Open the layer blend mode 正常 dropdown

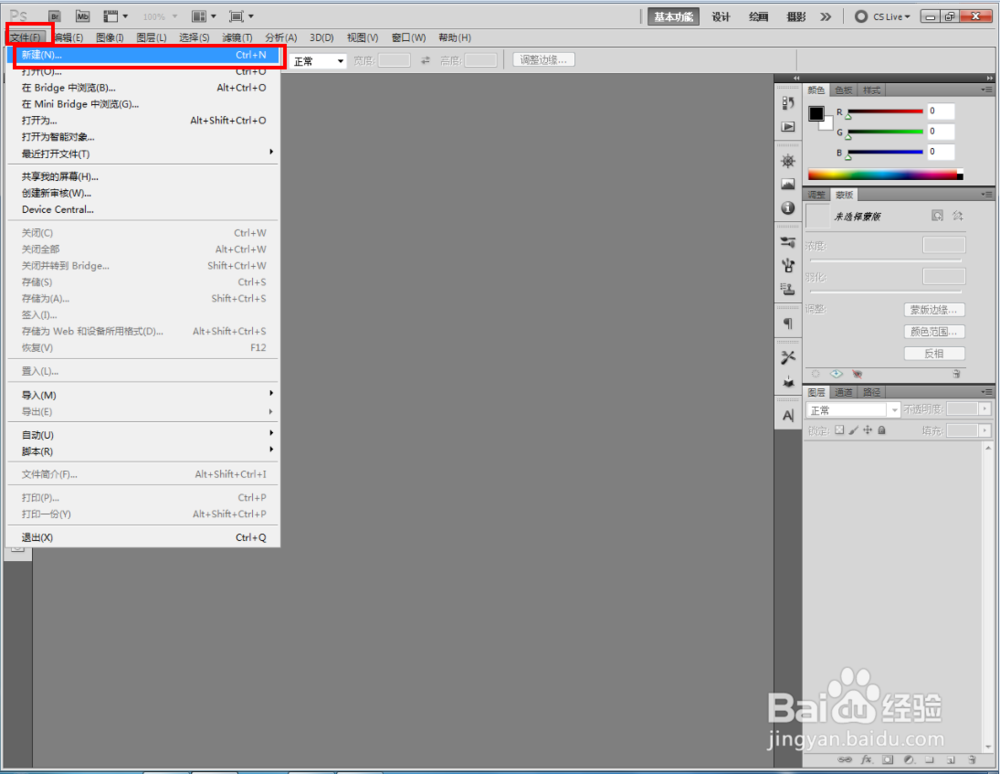pyautogui.click(x=853, y=410)
